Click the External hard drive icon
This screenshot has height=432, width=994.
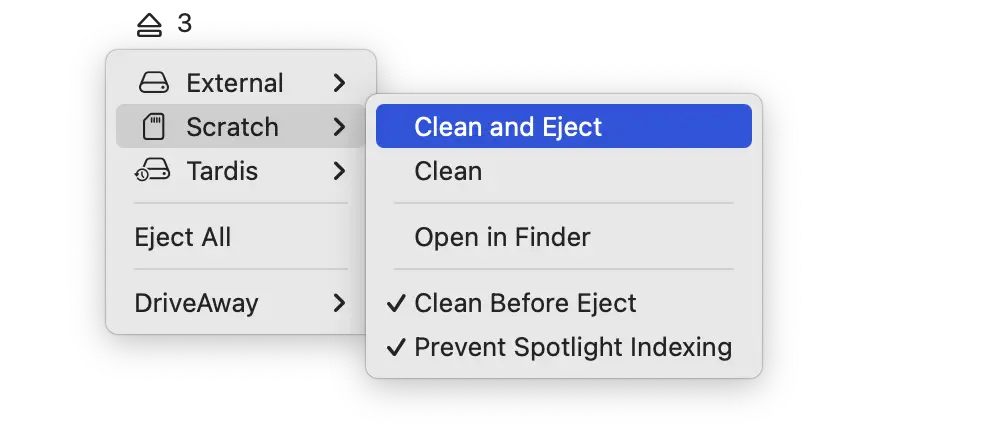[154, 83]
